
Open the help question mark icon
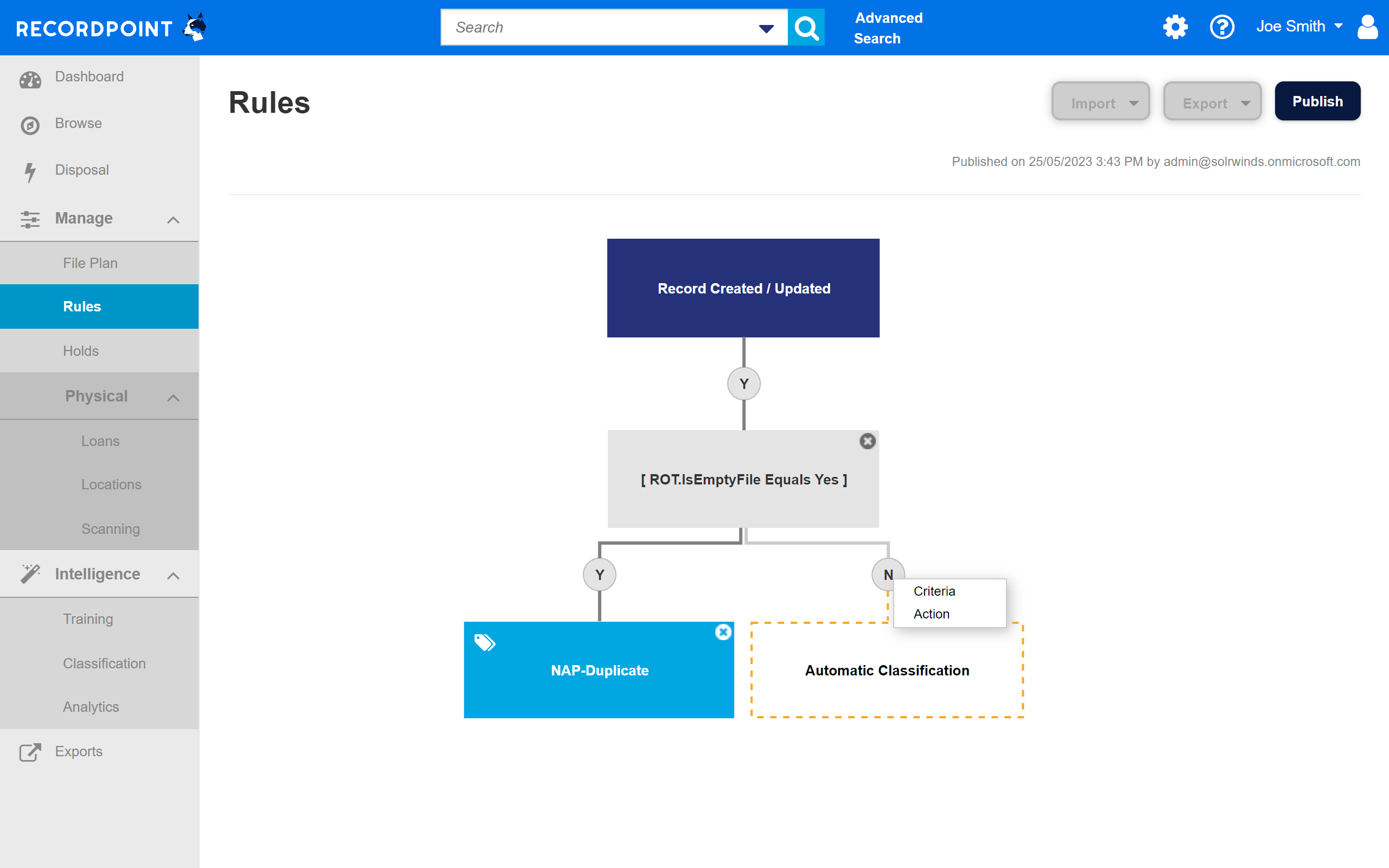click(1222, 27)
